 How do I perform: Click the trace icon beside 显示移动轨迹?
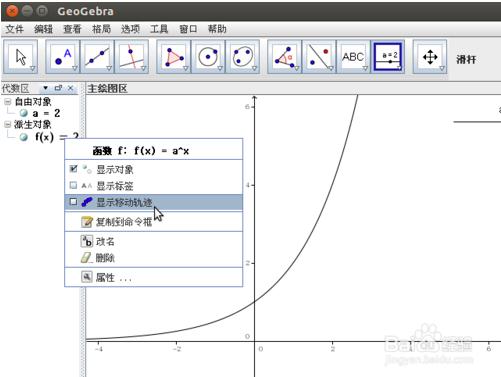tap(87, 202)
